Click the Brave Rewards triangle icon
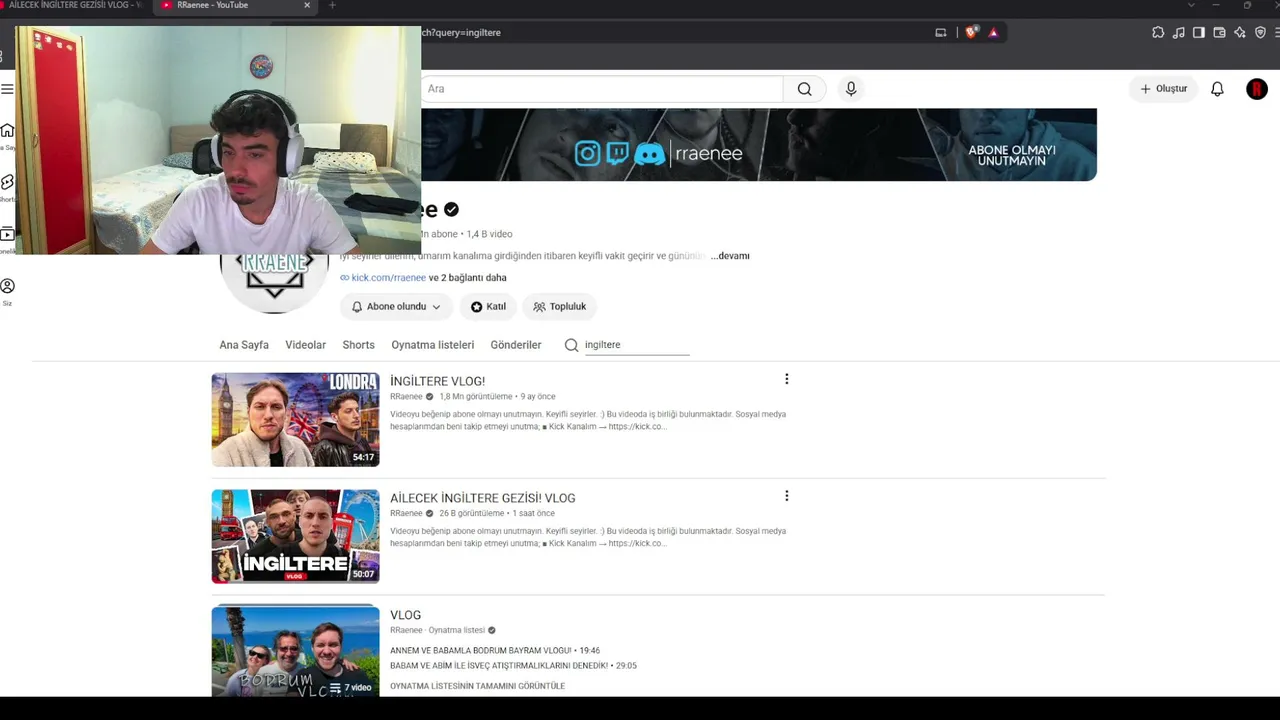The width and height of the screenshot is (1280, 720). pos(993,32)
